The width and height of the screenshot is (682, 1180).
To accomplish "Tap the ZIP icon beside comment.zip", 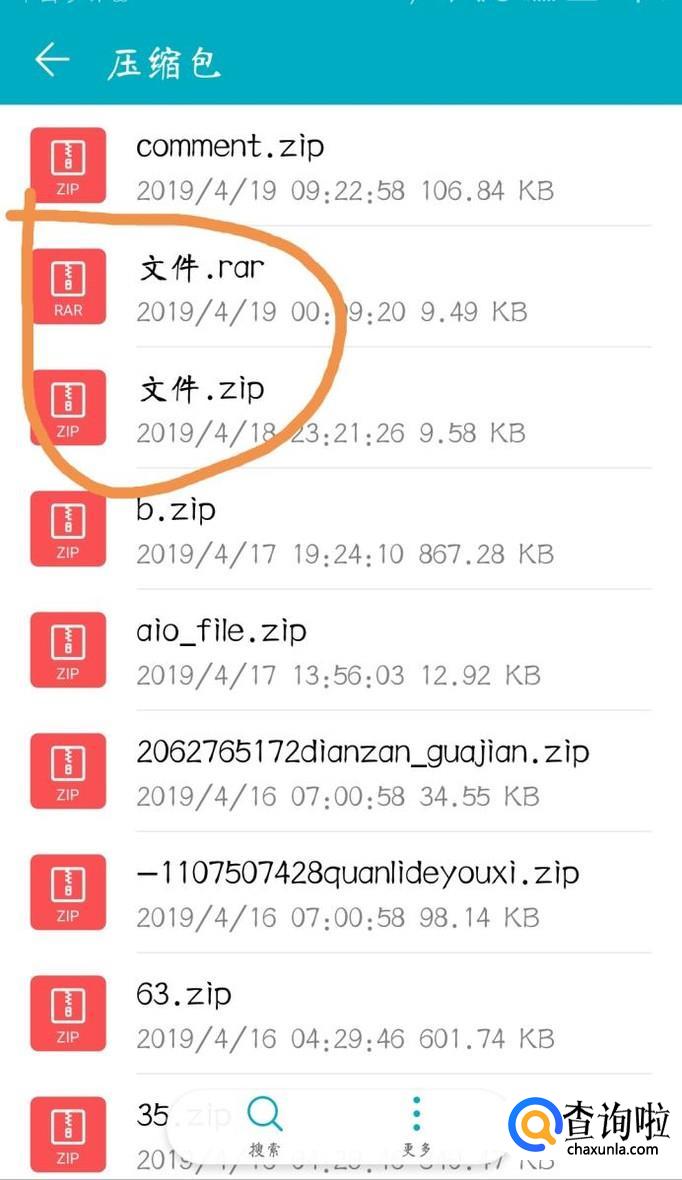I will coord(68,166).
